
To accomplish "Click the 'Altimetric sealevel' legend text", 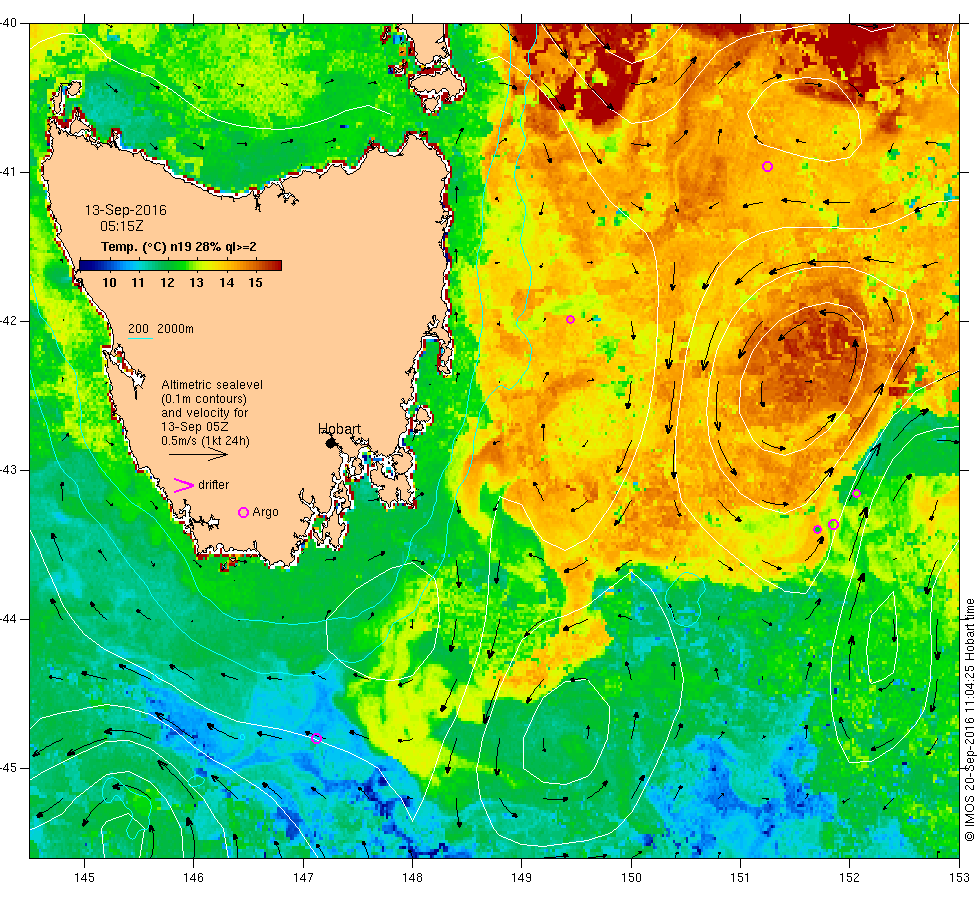I will point(212,385).
